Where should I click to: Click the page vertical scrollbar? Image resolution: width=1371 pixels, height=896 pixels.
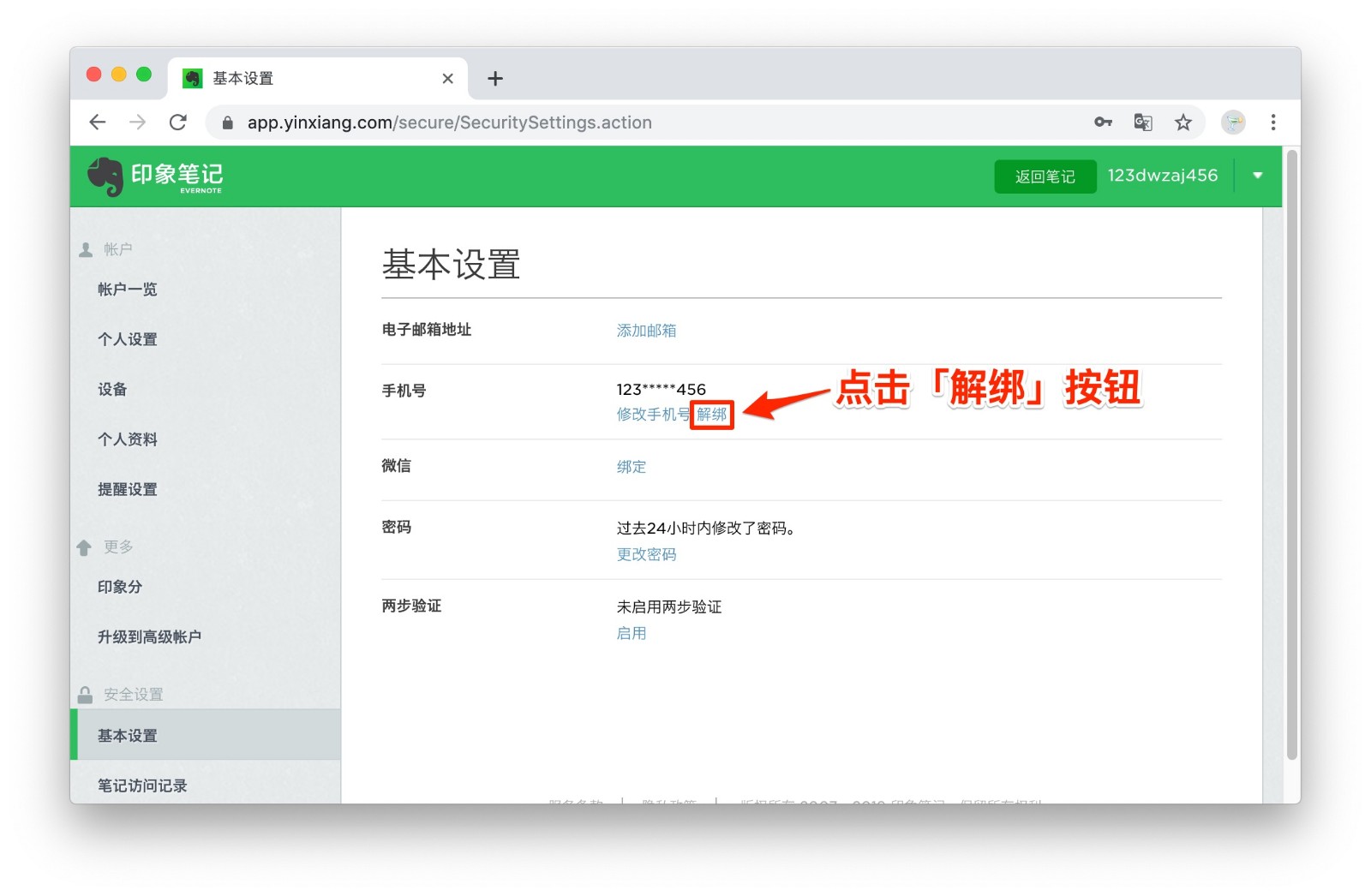[1292, 454]
